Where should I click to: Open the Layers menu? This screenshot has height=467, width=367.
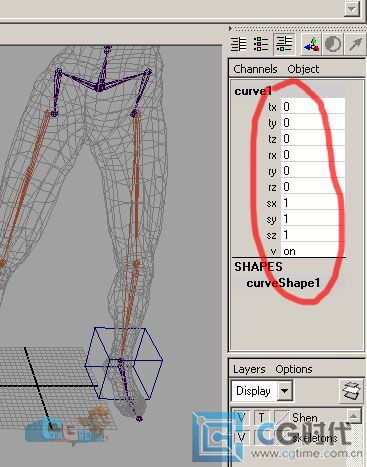point(249,369)
